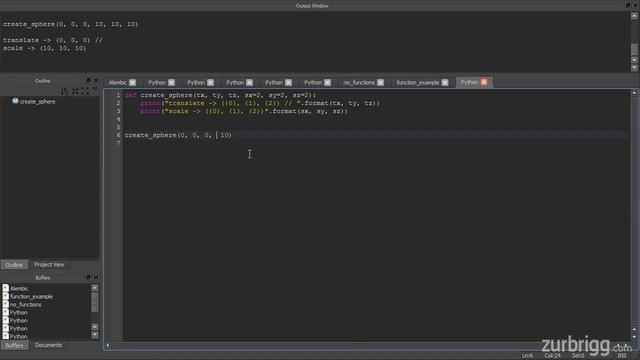Click the Col:24 status bar entry
This screenshot has width=640, height=360.
pos(552,356)
